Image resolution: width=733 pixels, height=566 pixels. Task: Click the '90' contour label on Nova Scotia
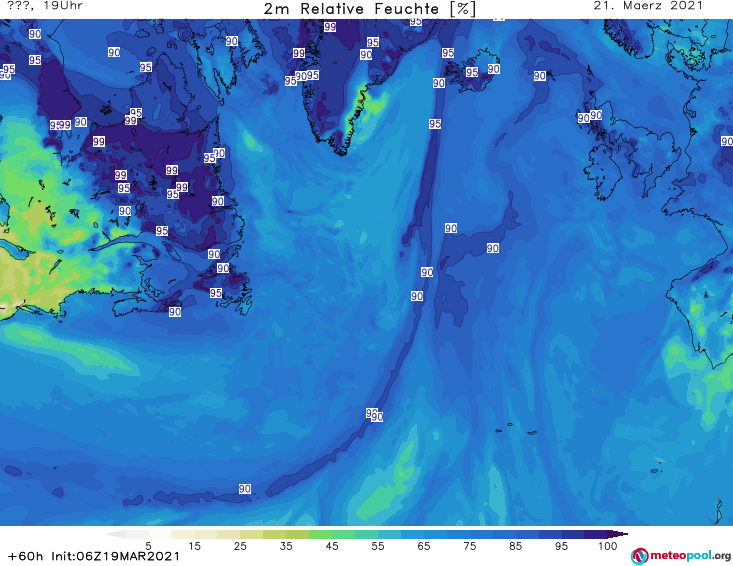tap(175, 312)
